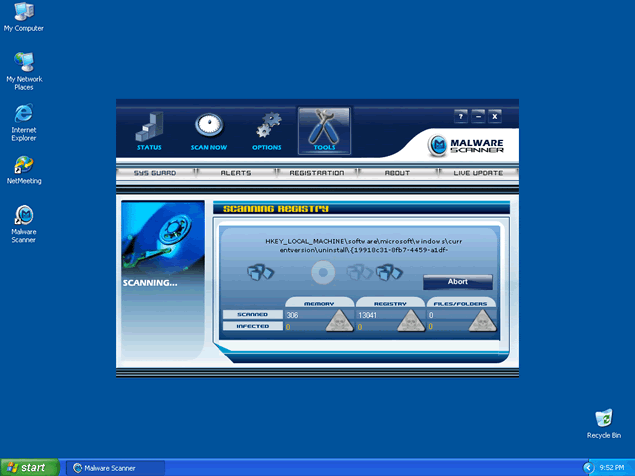Open the Alerts tab
This screenshot has width=635, height=476.
tap(236, 173)
